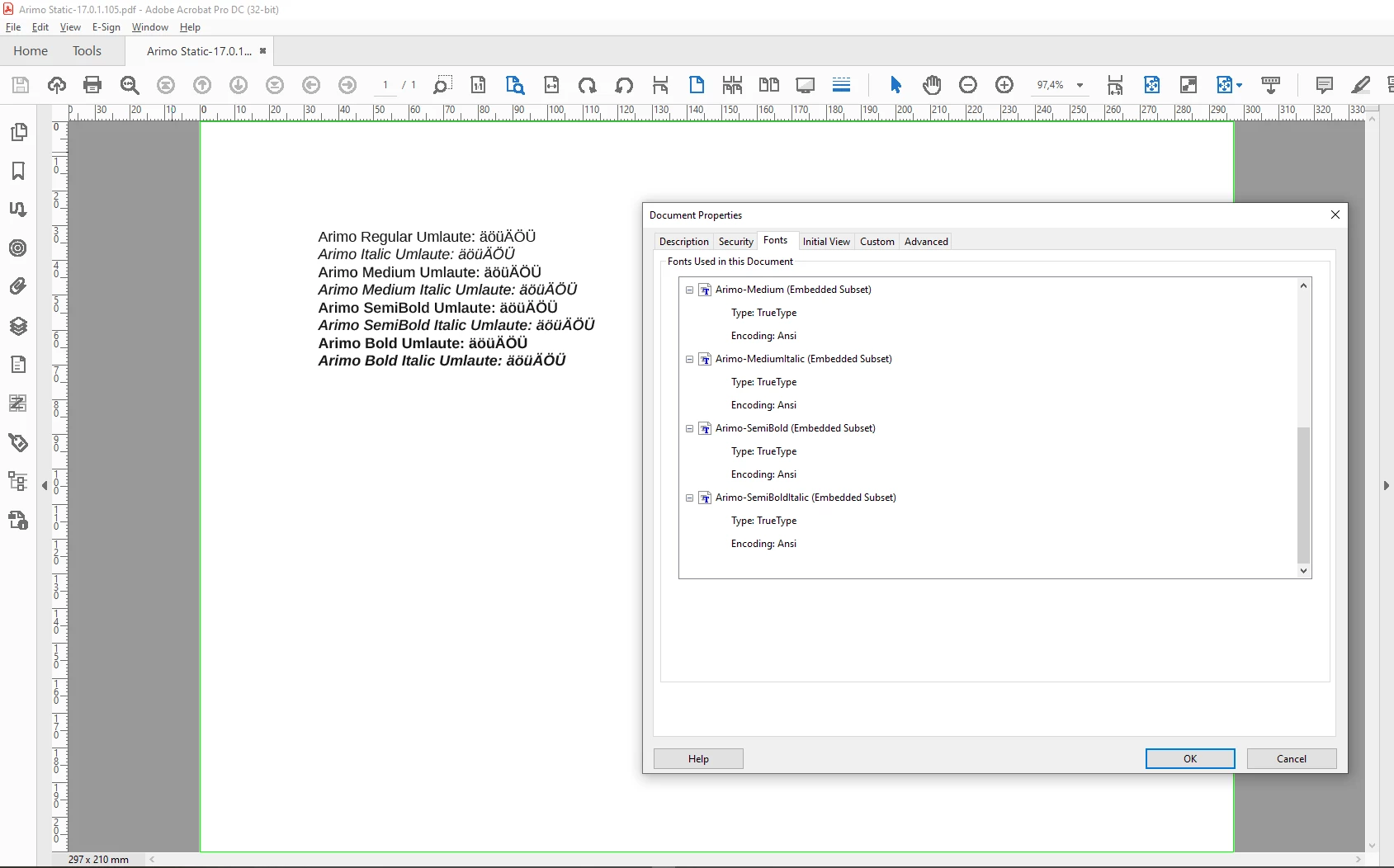Click the two-page view icon
1394x868 pixels.
tap(769, 85)
